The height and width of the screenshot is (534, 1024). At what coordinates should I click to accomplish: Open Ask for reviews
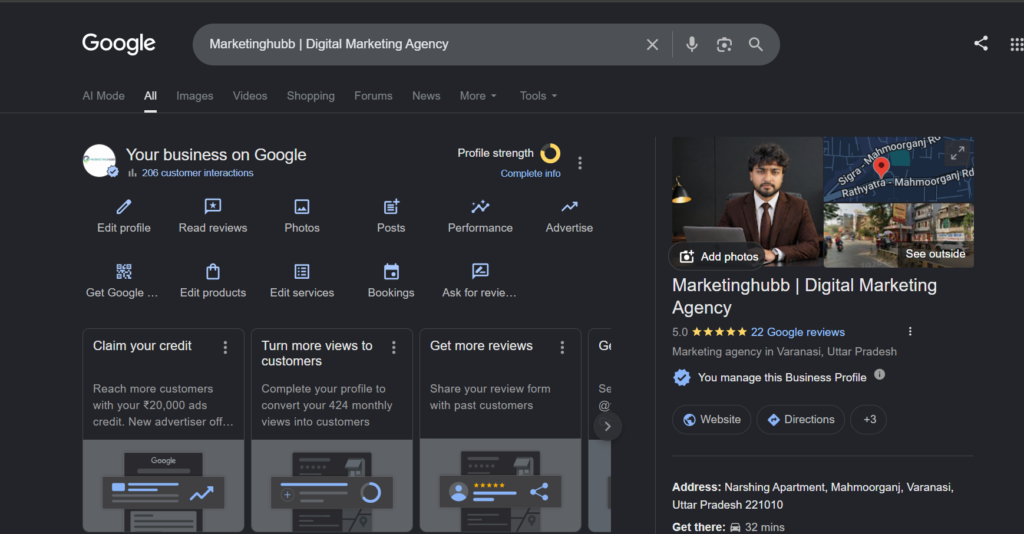tap(479, 281)
